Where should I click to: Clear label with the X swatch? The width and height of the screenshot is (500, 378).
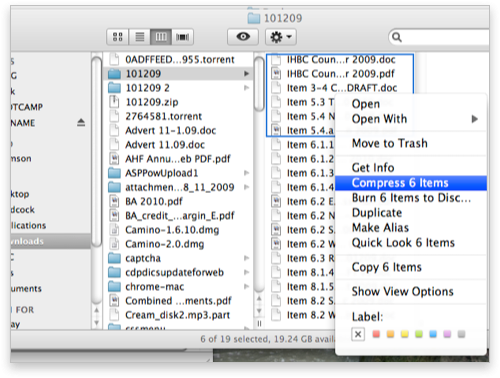(358, 334)
